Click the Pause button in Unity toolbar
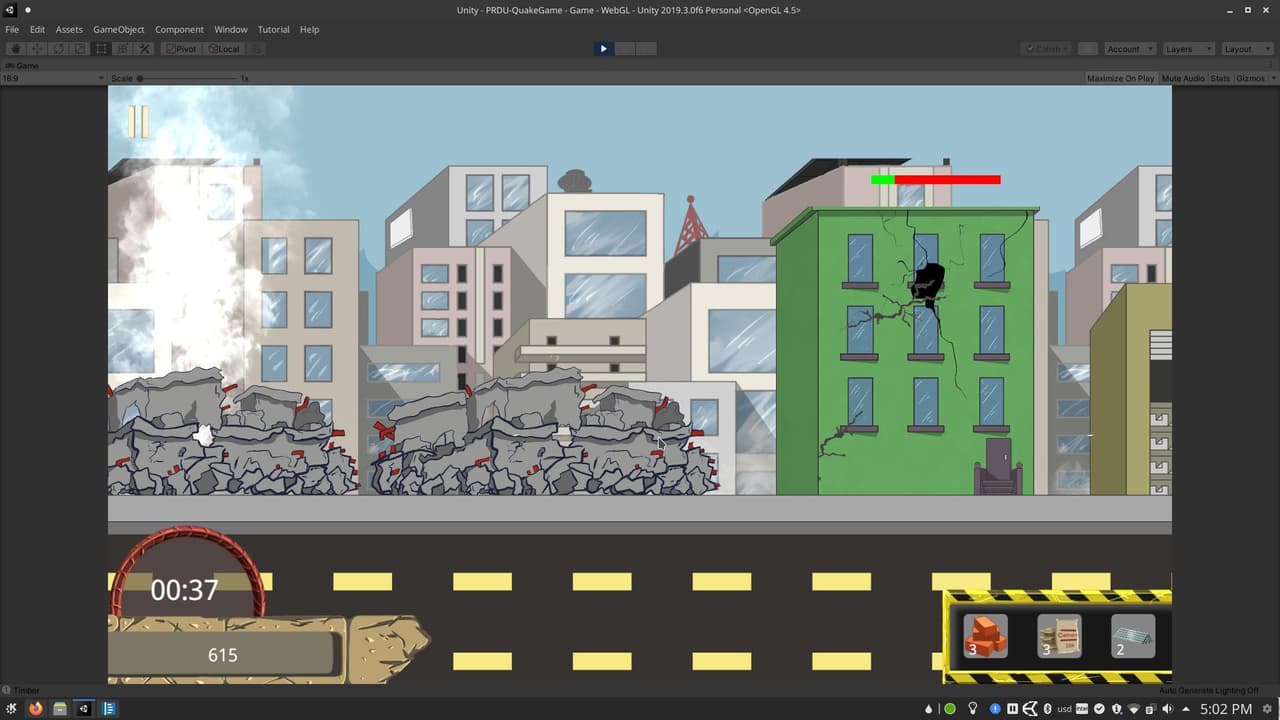 [x=625, y=49]
